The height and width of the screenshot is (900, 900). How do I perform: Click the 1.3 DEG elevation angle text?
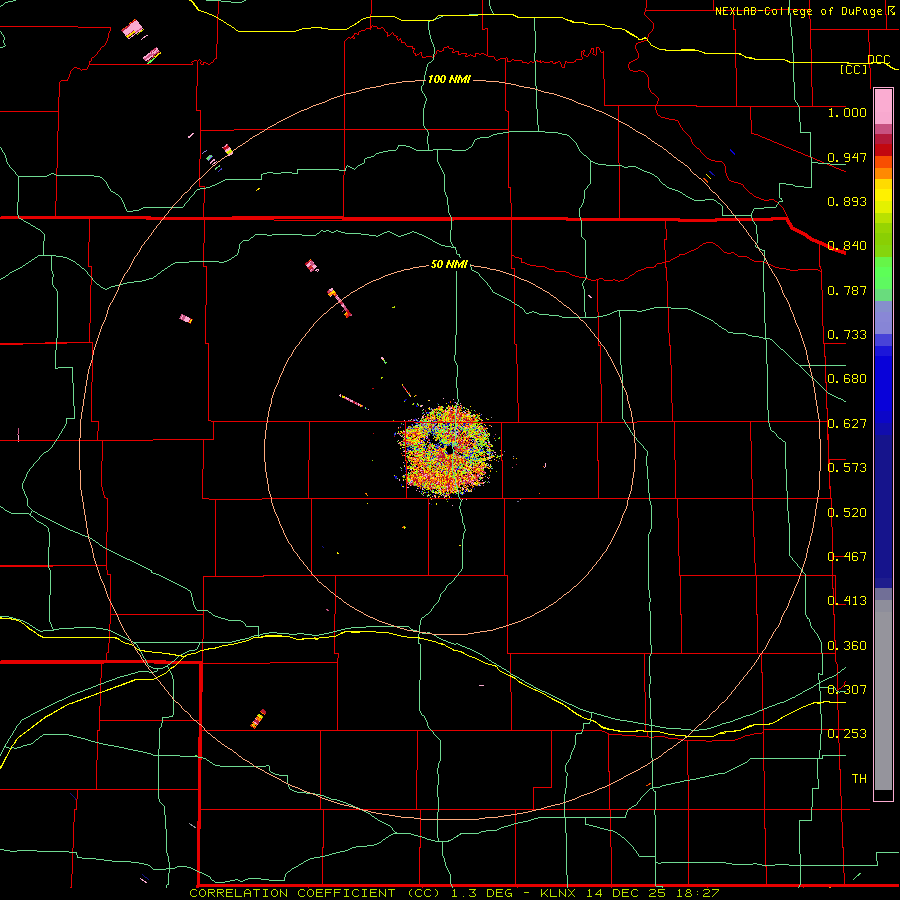pyautogui.click(x=482, y=893)
